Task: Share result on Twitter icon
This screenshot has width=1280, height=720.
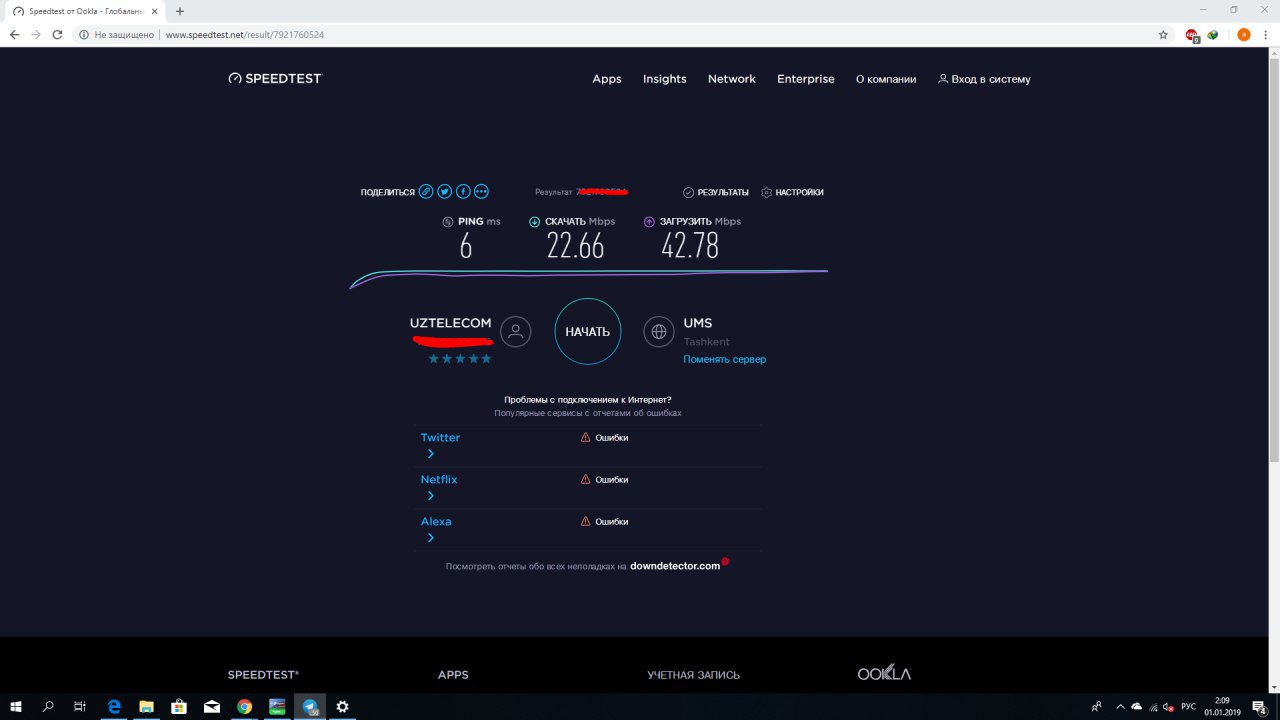Action: point(445,191)
